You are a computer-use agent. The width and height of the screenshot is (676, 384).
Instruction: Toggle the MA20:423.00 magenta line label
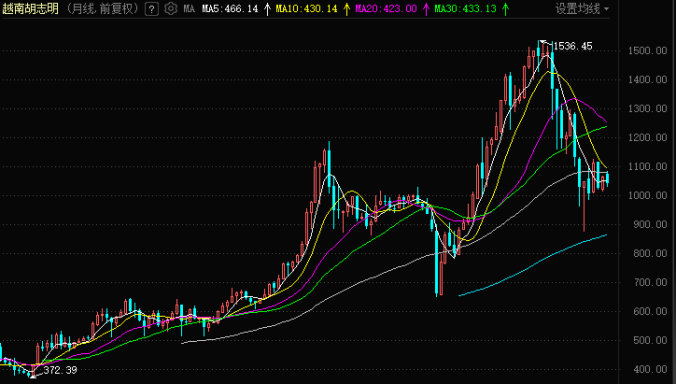click(x=386, y=9)
